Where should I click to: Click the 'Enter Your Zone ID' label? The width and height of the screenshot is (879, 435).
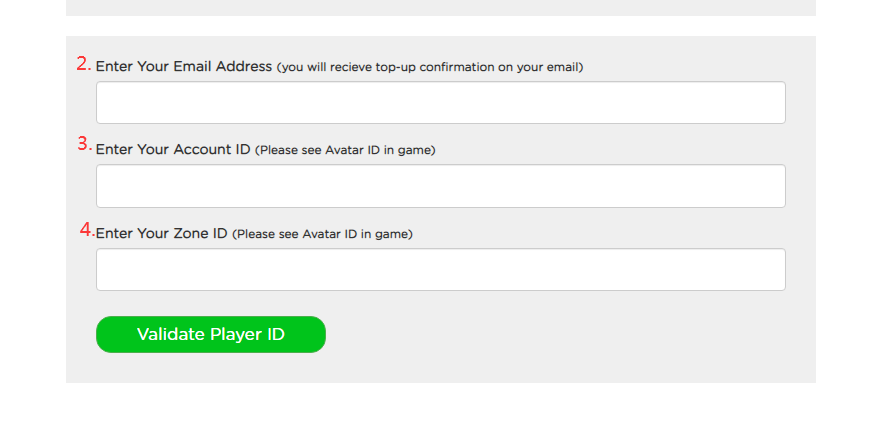[161, 233]
